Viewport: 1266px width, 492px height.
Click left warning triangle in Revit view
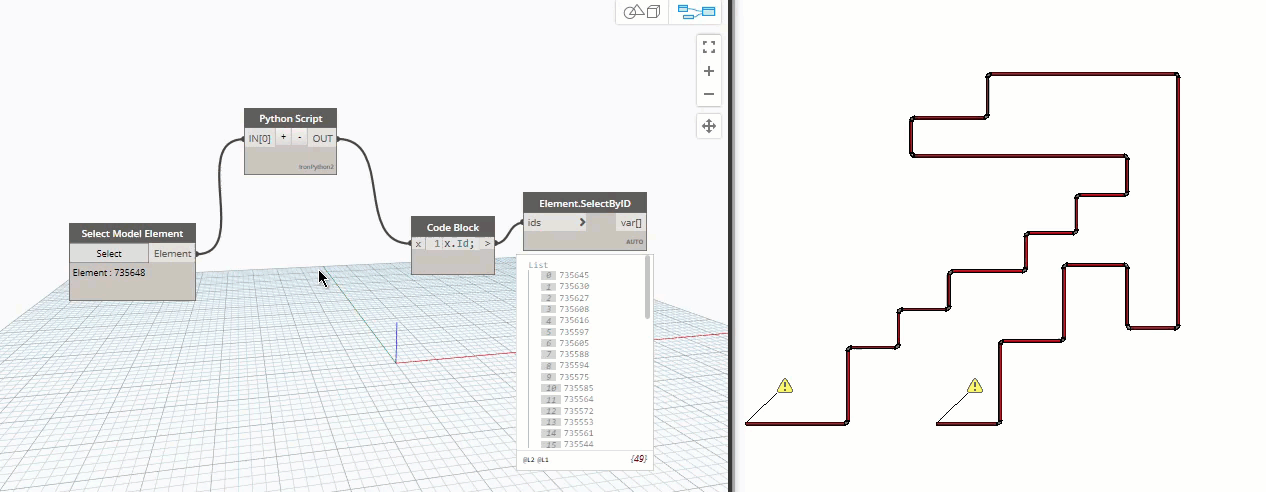pyautogui.click(x=785, y=386)
